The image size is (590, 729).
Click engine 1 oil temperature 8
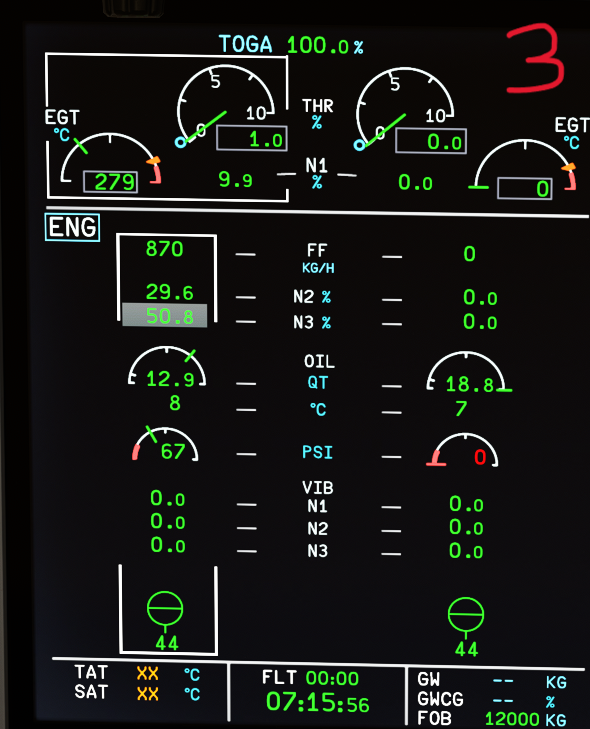(175, 403)
